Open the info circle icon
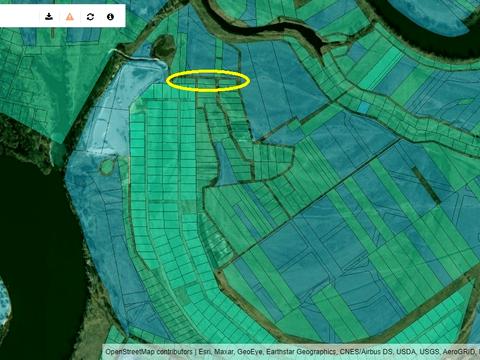480x360 pixels. [x=110, y=17]
